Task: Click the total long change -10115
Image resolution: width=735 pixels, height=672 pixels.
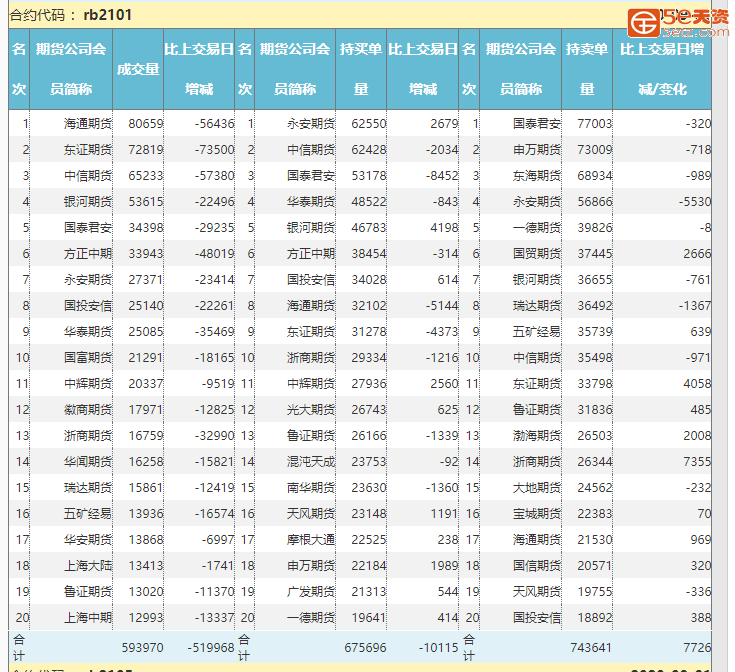Action: click(x=439, y=648)
